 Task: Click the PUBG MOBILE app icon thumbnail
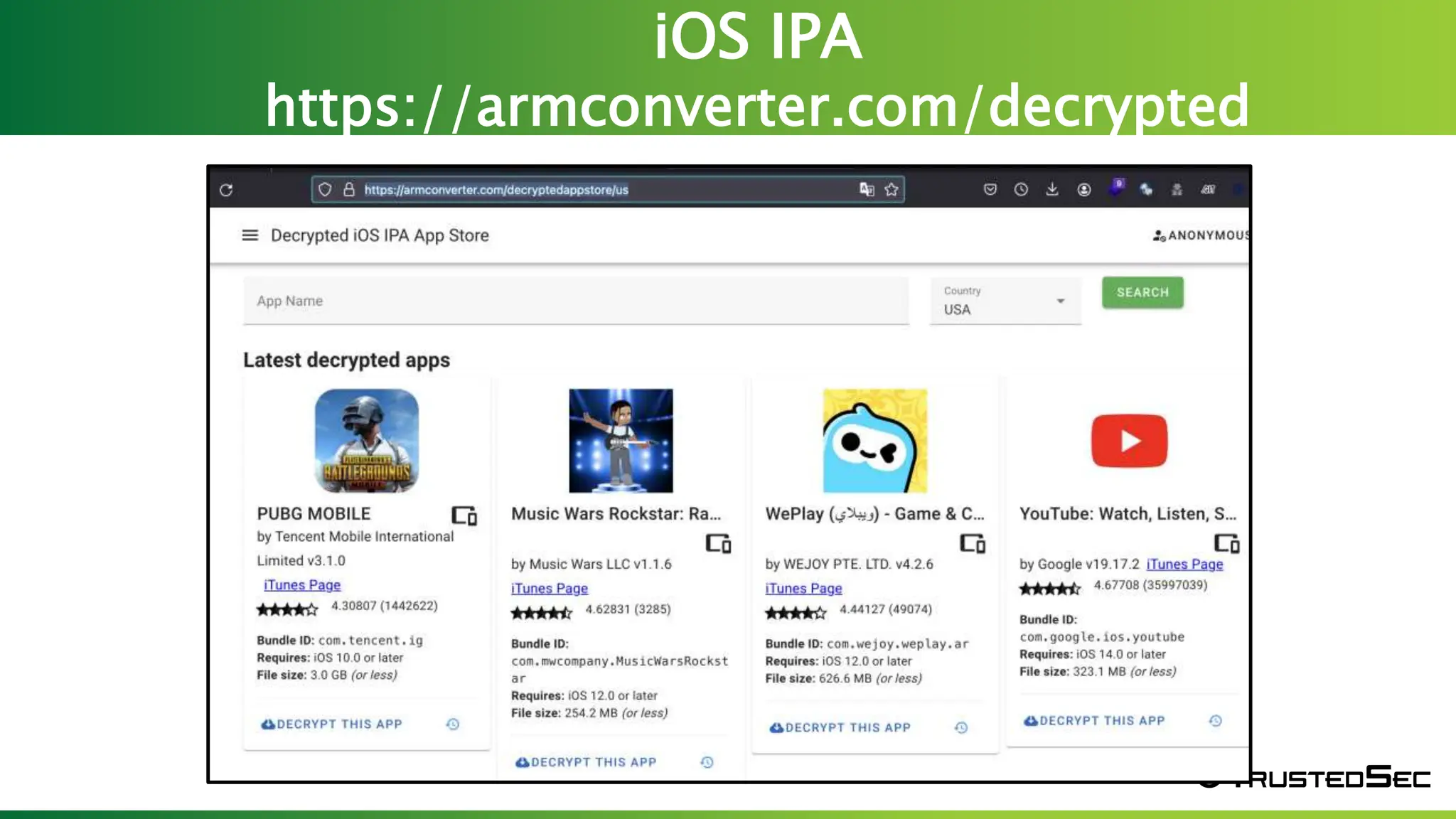coord(367,441)
